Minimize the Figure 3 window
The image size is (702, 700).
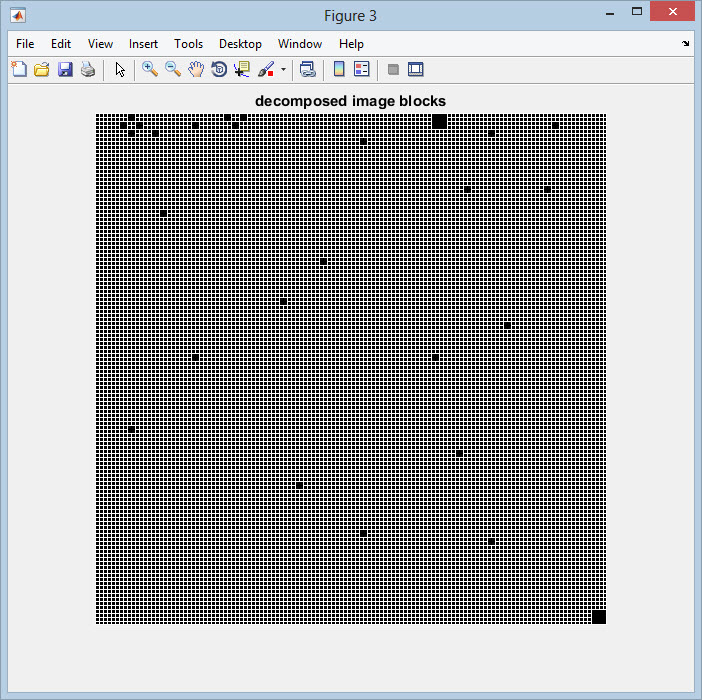(610, 12)
